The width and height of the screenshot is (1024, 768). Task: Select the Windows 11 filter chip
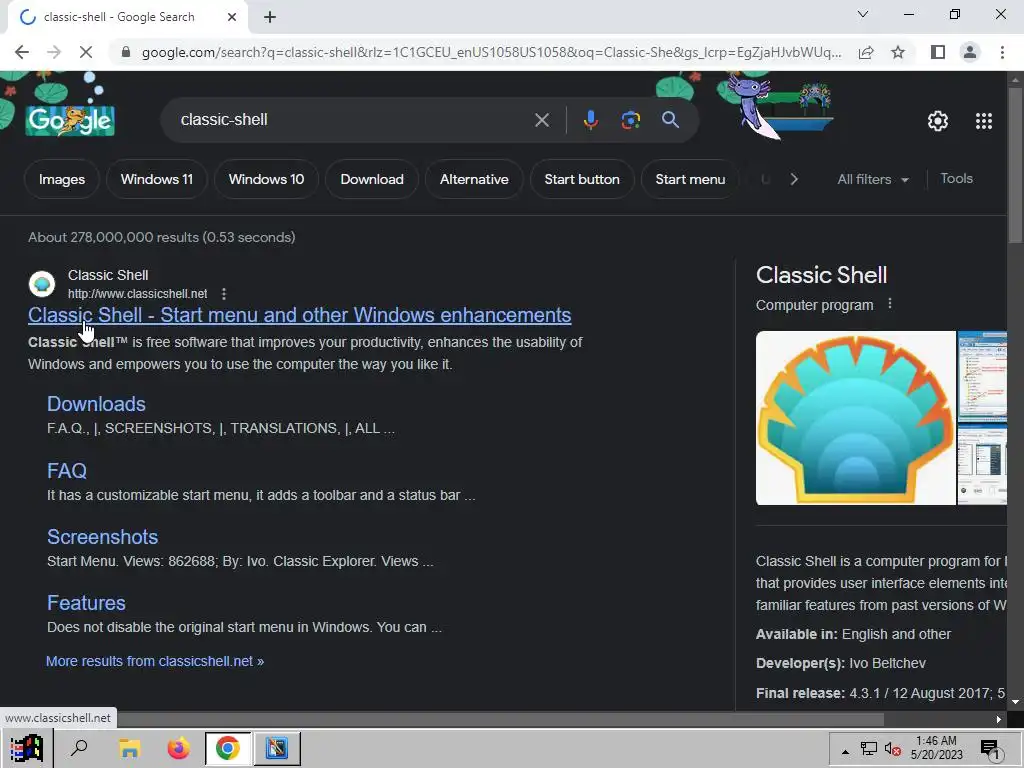click(157, 180)
